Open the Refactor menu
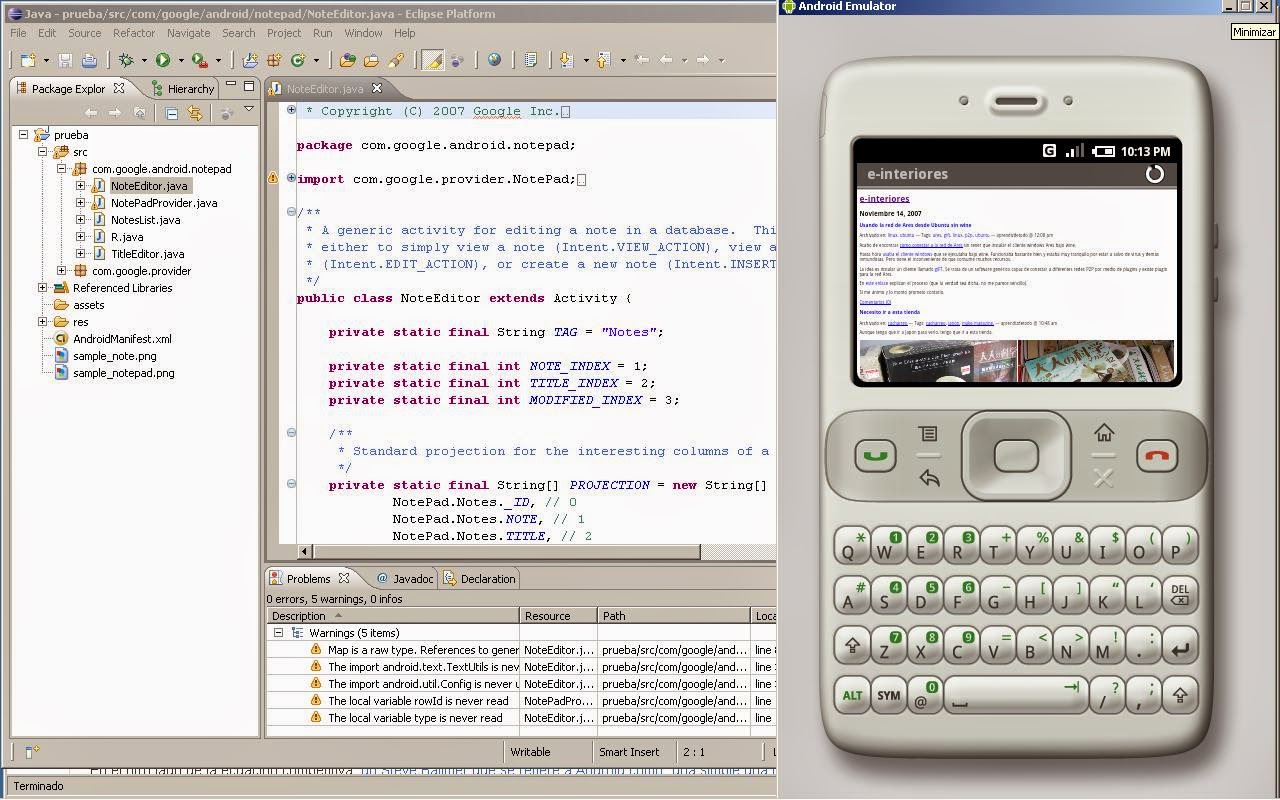 (134, 33)
